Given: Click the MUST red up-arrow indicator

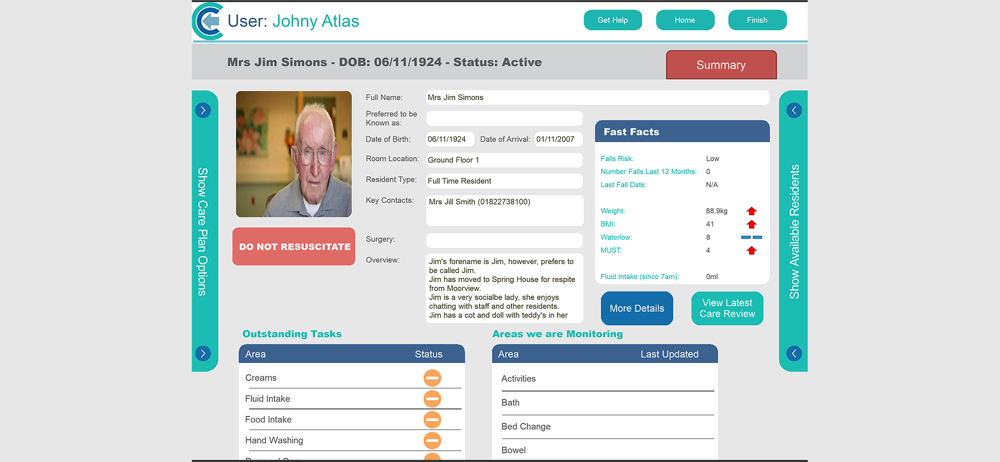Looking at the screenshot, I should 751,251.
